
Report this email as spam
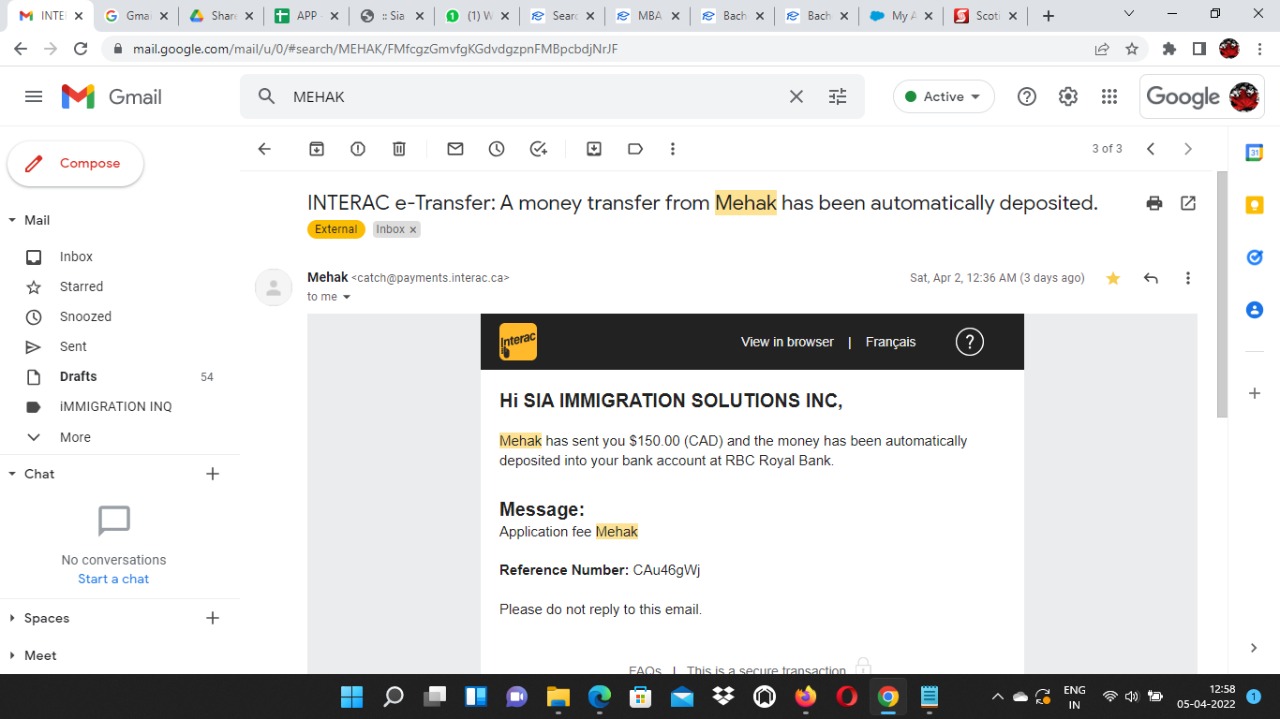[358, 149]
